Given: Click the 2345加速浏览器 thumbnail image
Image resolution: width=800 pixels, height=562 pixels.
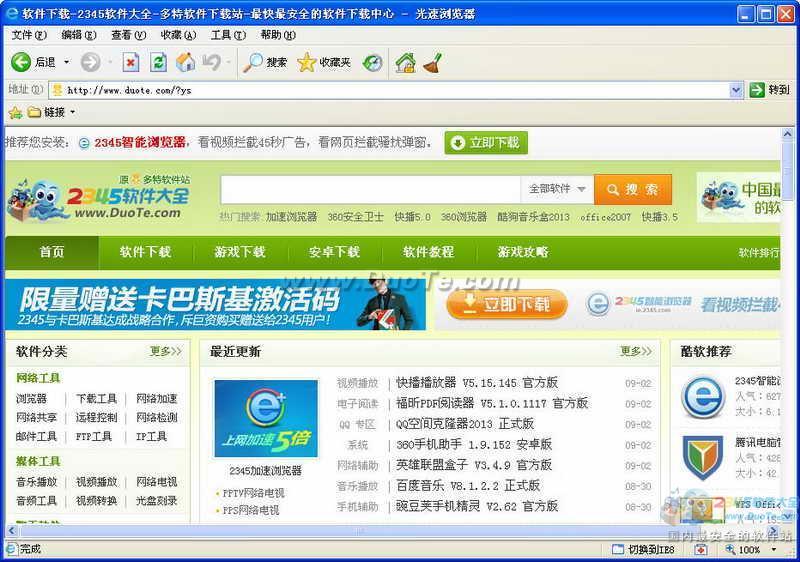Looking at the screenshot, I should click(x=266, y=418).
